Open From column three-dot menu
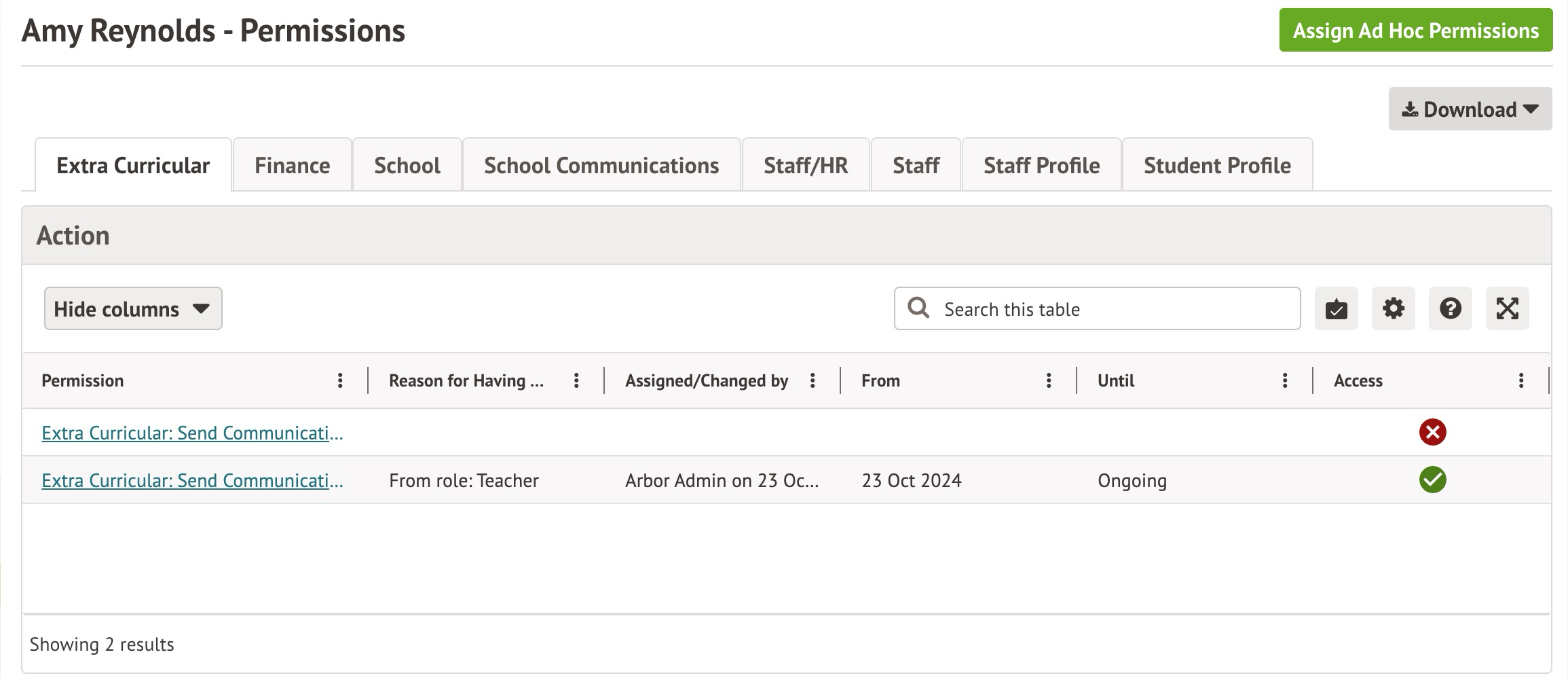The width and height of the screenshot is (1568, 682). (x=1049, y=381)
